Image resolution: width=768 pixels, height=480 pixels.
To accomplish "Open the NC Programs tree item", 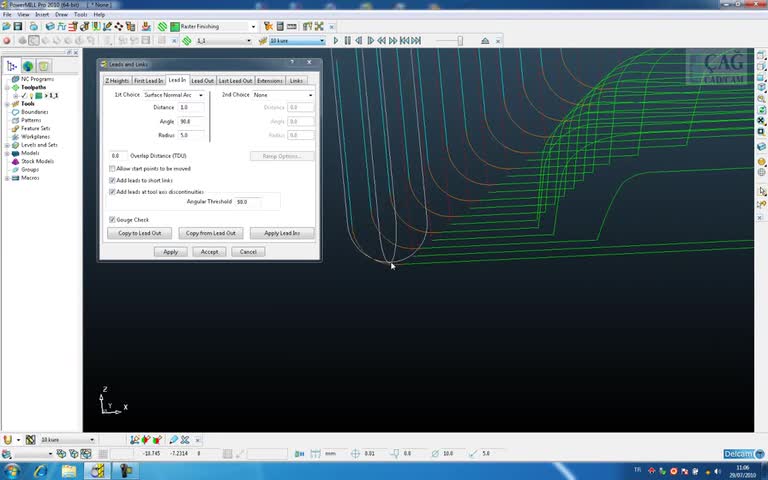I will pyautogui.click(x=36, y=79).
